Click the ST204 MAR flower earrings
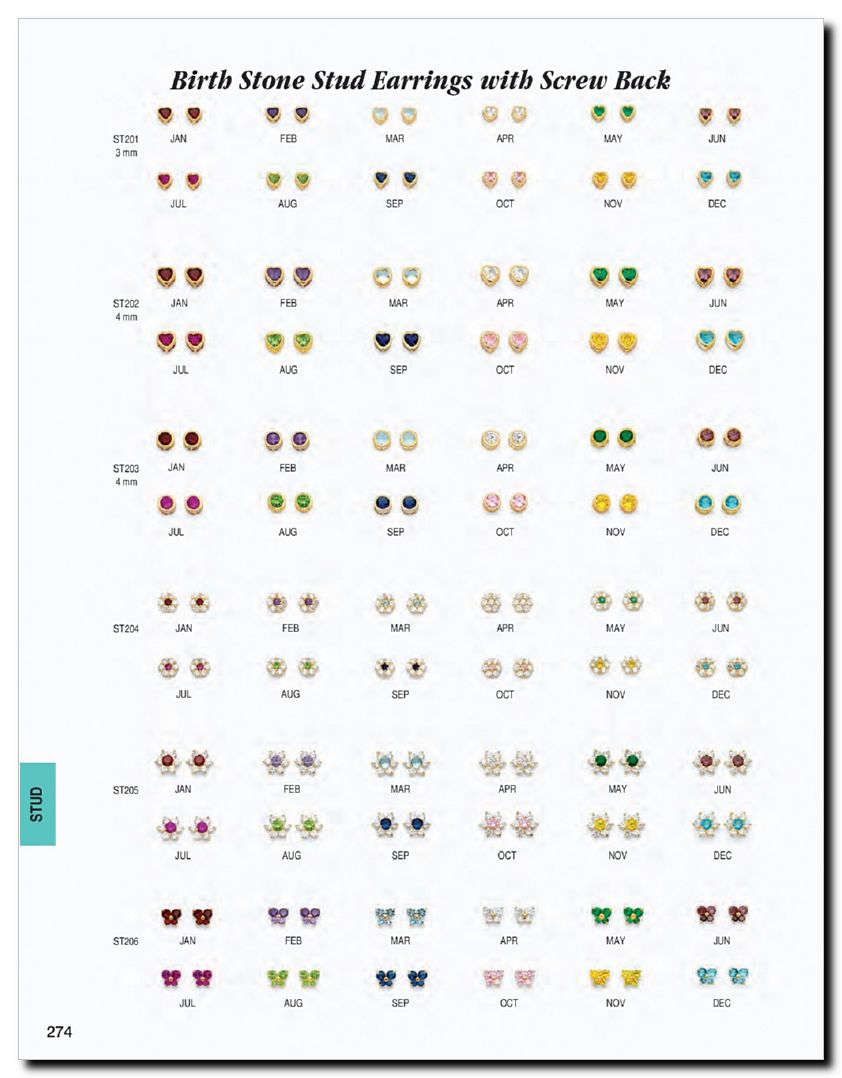Image resolution: width=842 pixels, height=1078 pixels. click(x=401, y=604)
